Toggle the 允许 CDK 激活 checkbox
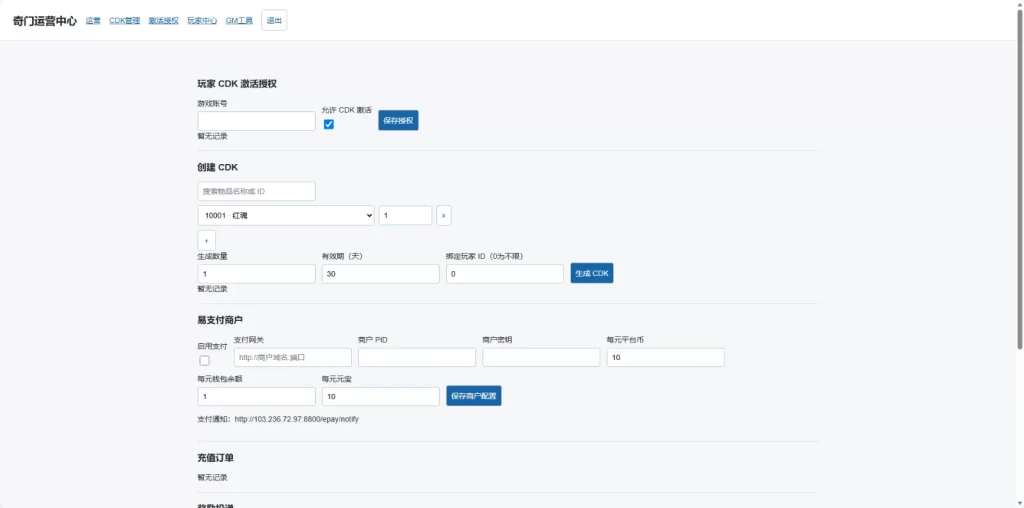This screenshot has height=508, width=1024. (329, 124)
